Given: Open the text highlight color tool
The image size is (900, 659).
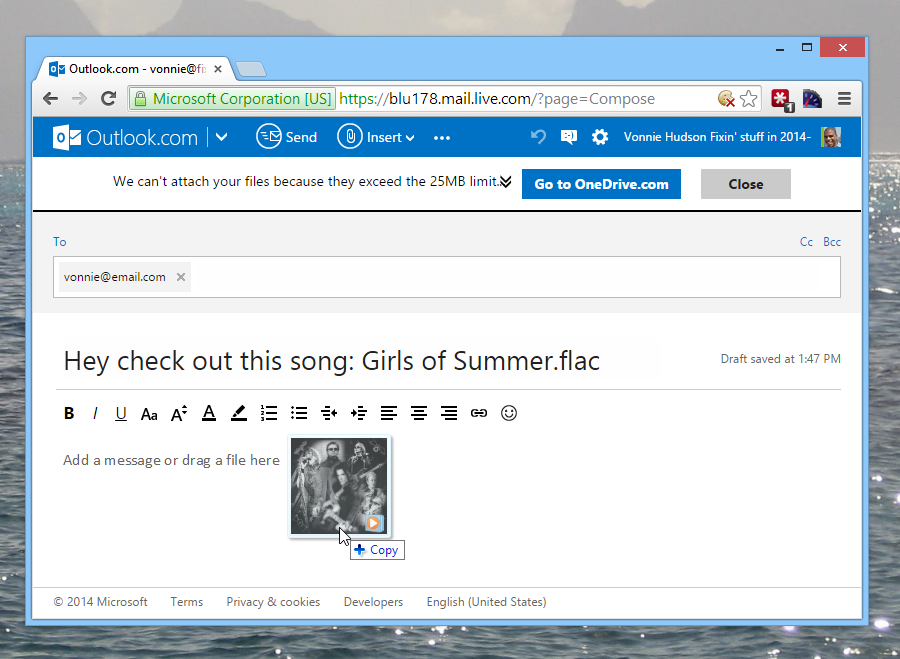Looking at the screenshot, I should (239, 413).
